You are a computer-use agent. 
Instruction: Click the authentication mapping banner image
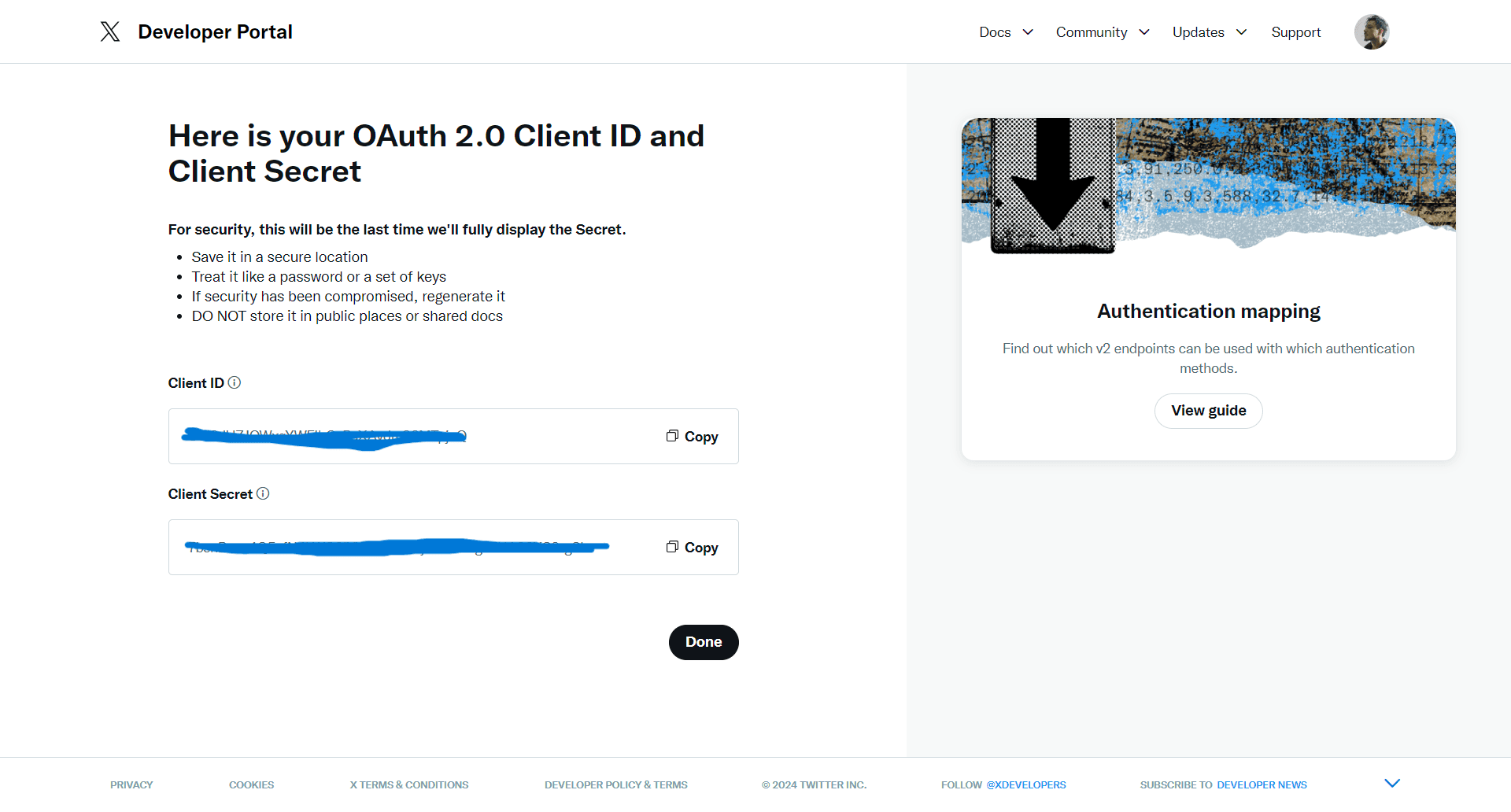pyautogui.click(x=1208, y=186)
